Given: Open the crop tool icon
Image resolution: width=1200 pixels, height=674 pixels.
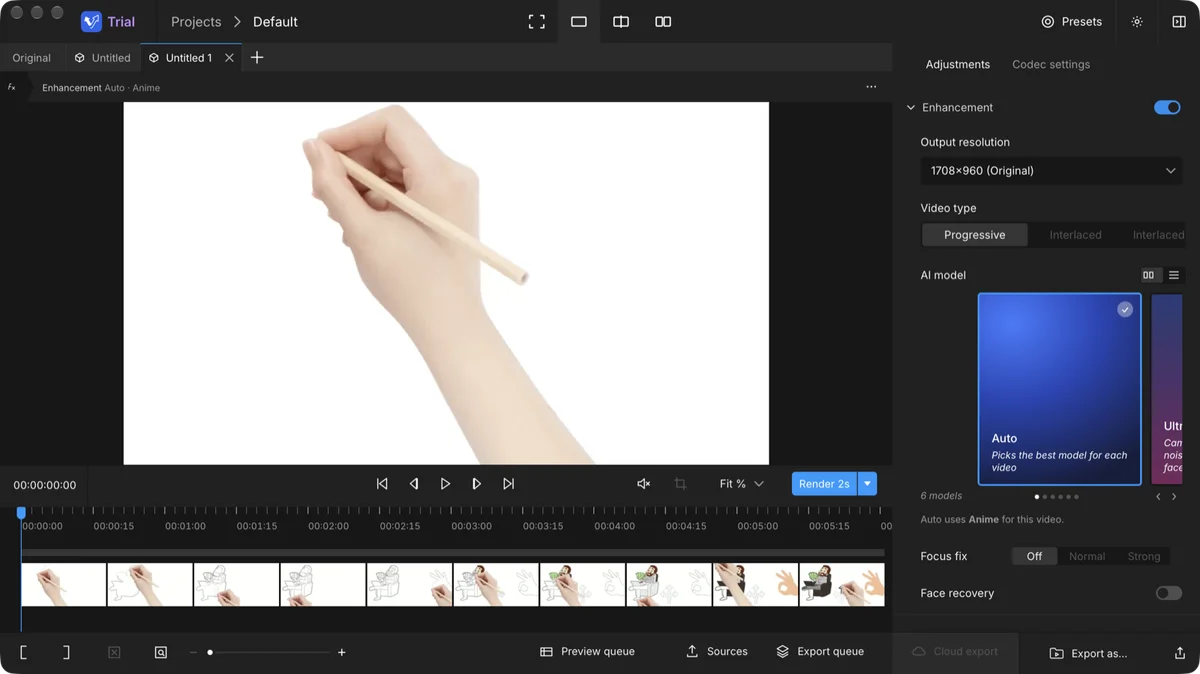Looking at the screenshot, I should click(680, 484).
